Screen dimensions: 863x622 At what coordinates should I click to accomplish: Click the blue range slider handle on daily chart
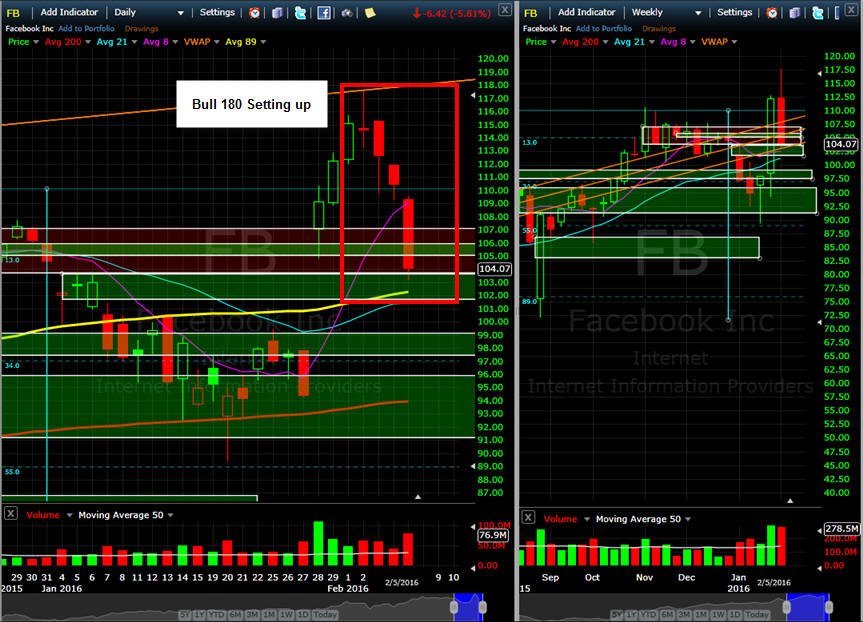468,607
